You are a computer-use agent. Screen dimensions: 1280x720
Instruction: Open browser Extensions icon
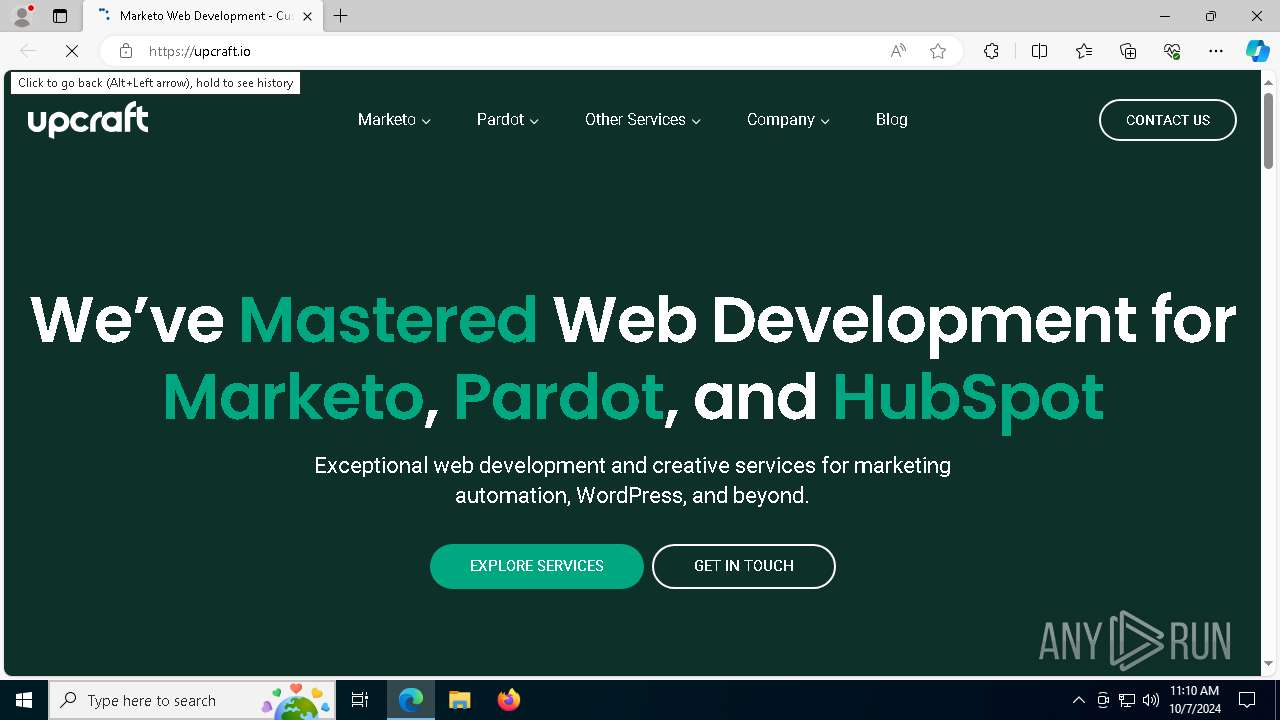(x=991, y=51)
